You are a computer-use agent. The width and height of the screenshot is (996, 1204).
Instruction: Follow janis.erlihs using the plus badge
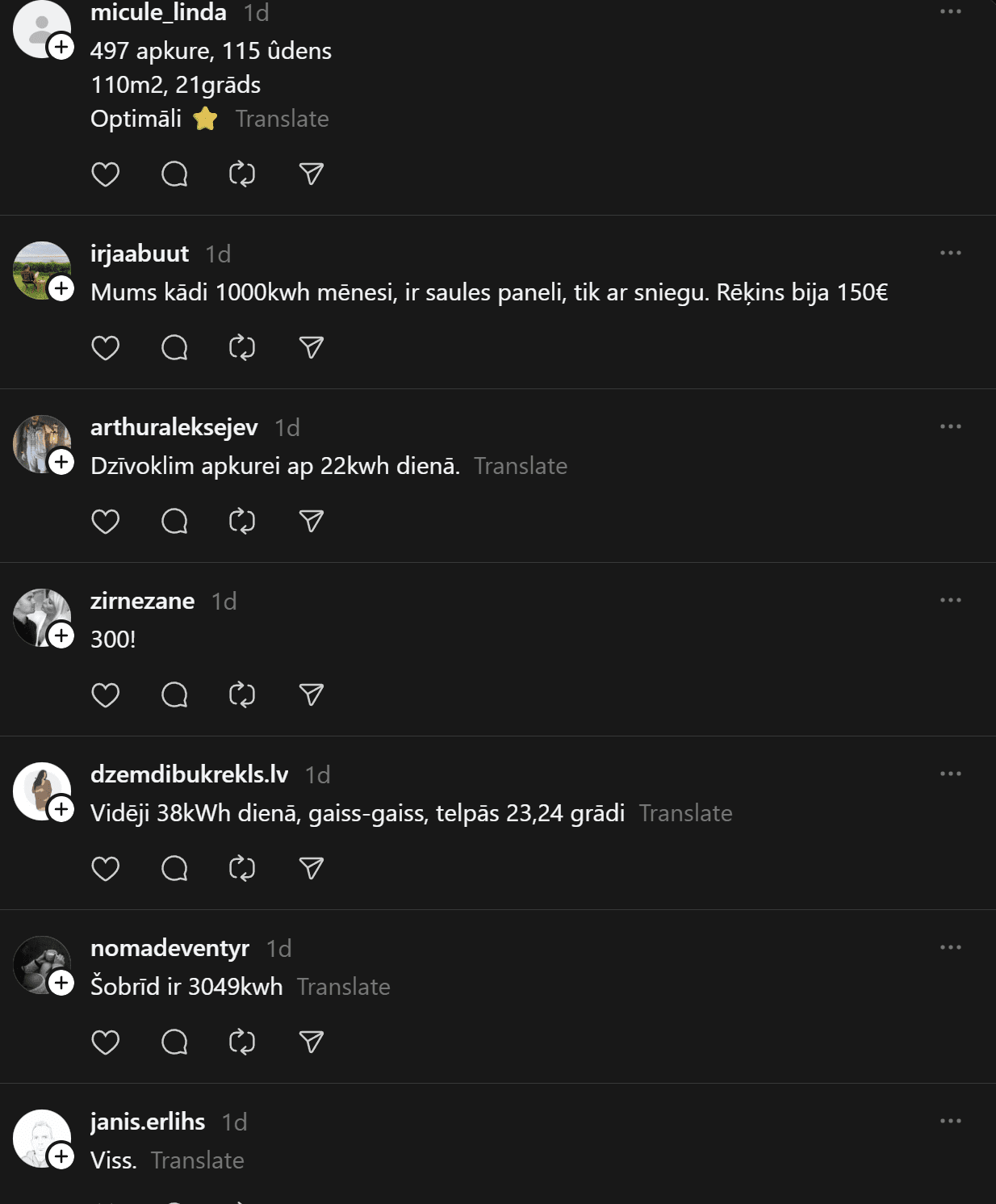click(x=61, y=1156)
